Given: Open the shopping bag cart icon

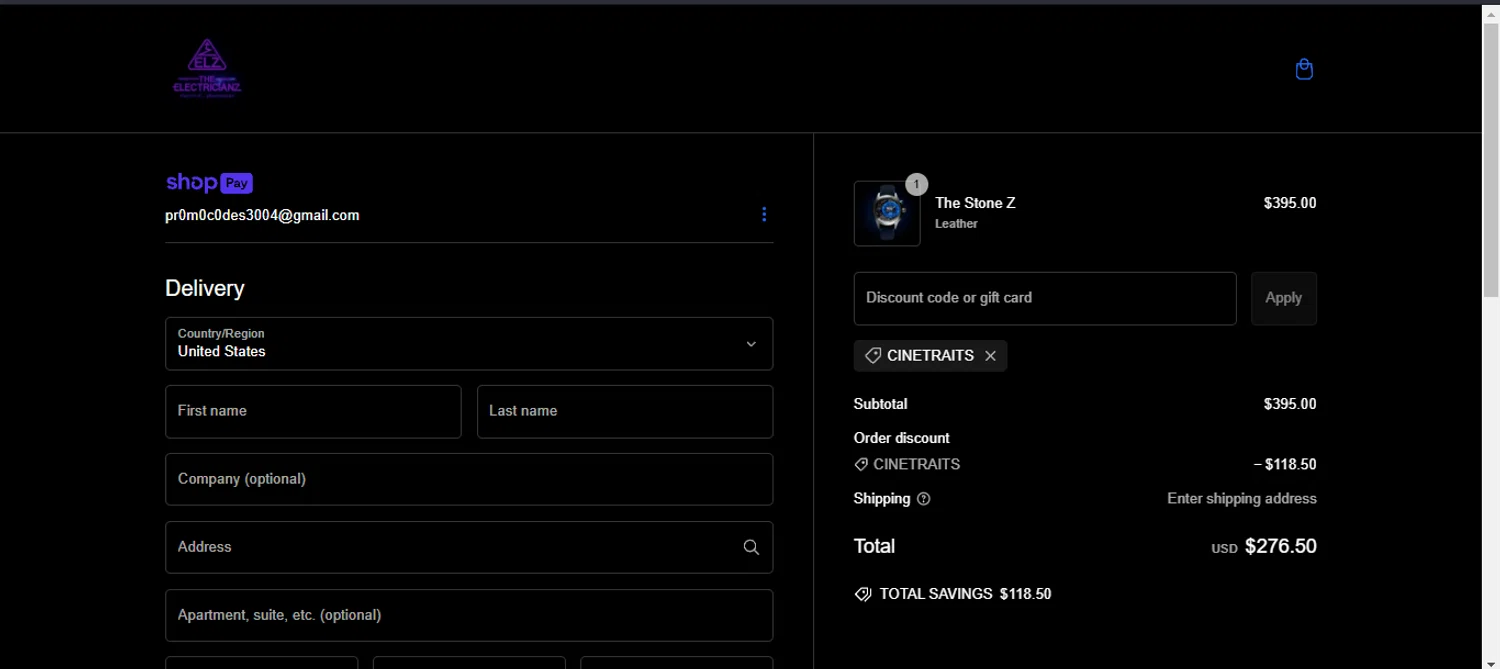Looking at the screenshot, I should 1304,69.
